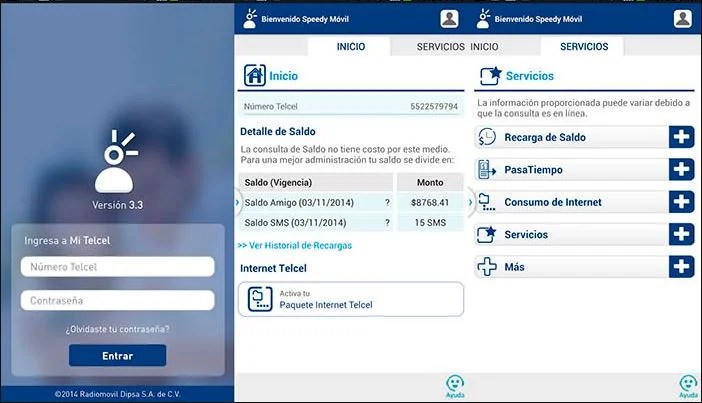Select the SERVICIOS tab in the right screen

pos(583,47)
